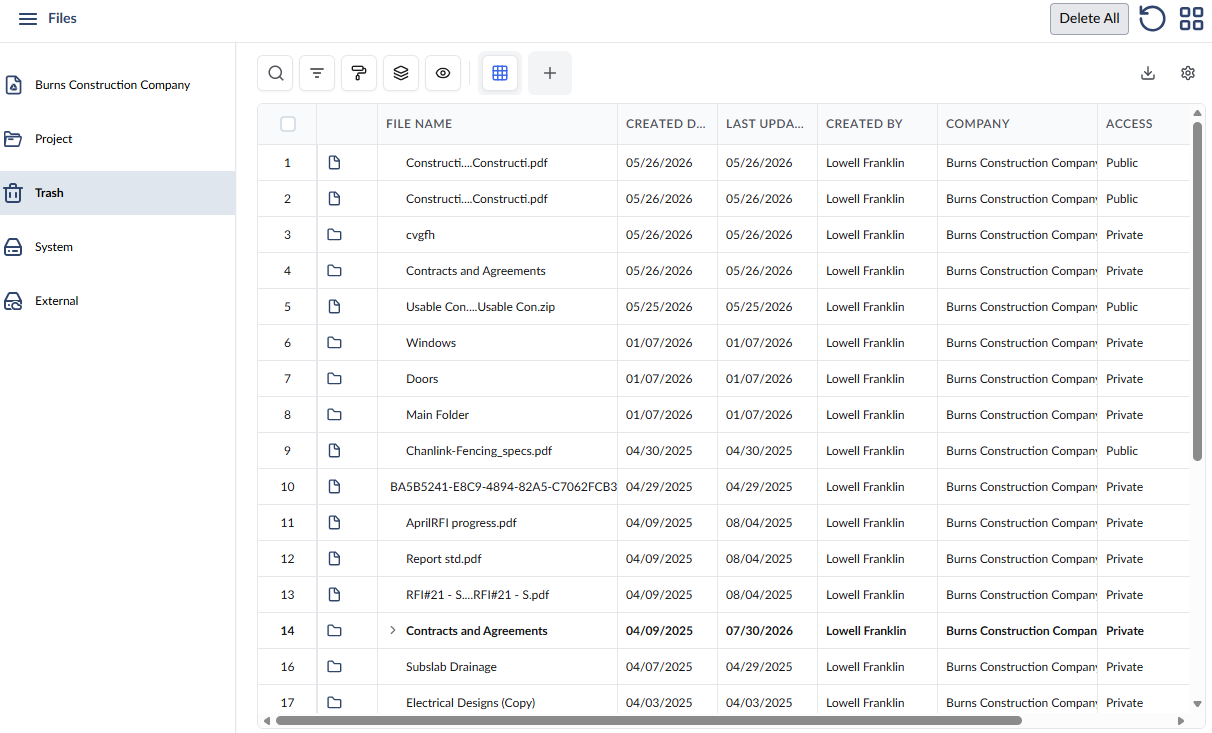Select the grid table view icon

click(500, 73)
